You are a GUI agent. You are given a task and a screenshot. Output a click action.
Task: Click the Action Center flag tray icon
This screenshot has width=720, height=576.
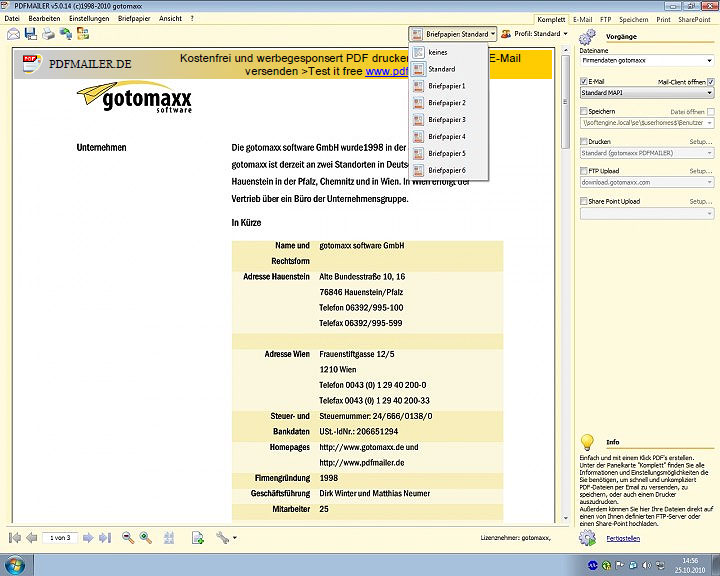coord(619,565)
